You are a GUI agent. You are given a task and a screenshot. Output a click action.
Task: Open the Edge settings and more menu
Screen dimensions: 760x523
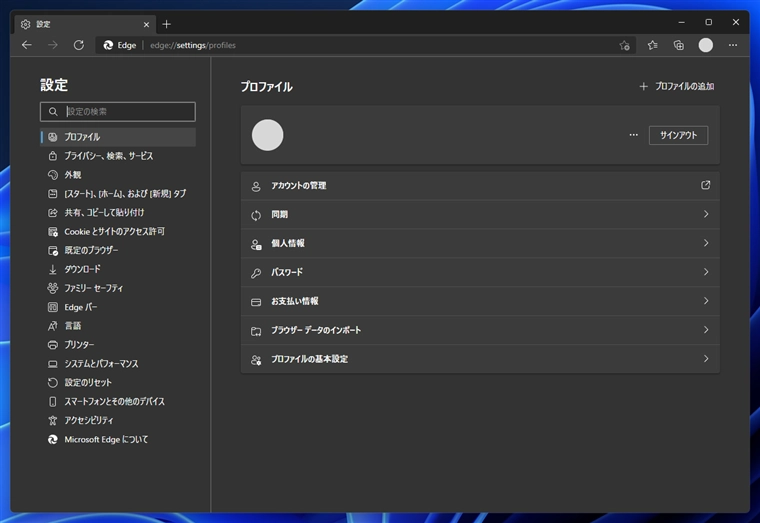(x=733, y=45)
